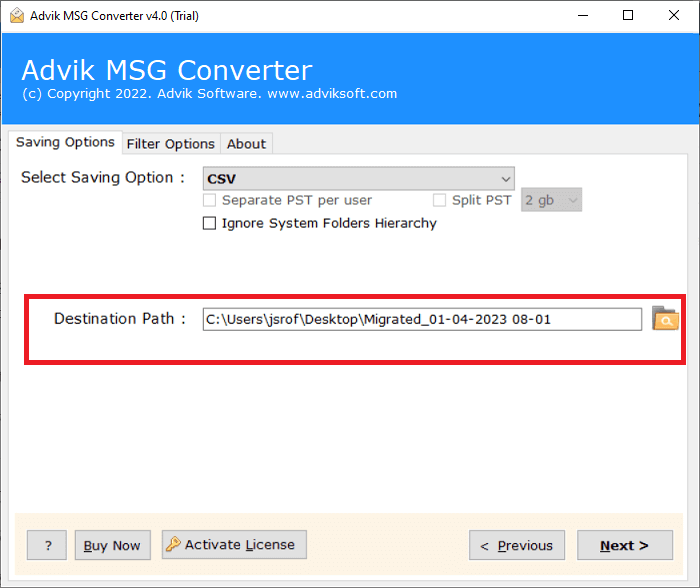Click inside the Destination Path text field

click(x=422, y=319)
